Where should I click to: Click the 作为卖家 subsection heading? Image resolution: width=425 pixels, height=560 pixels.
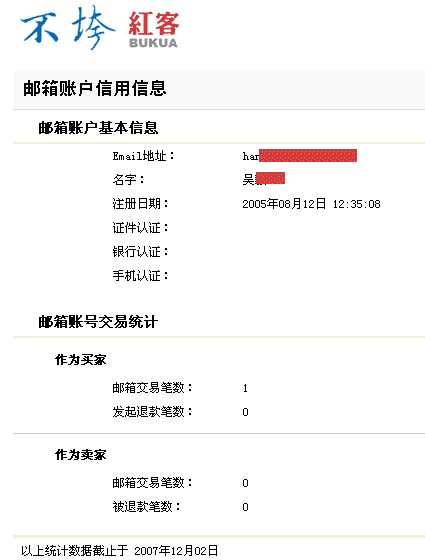click(x=81, y=455)
